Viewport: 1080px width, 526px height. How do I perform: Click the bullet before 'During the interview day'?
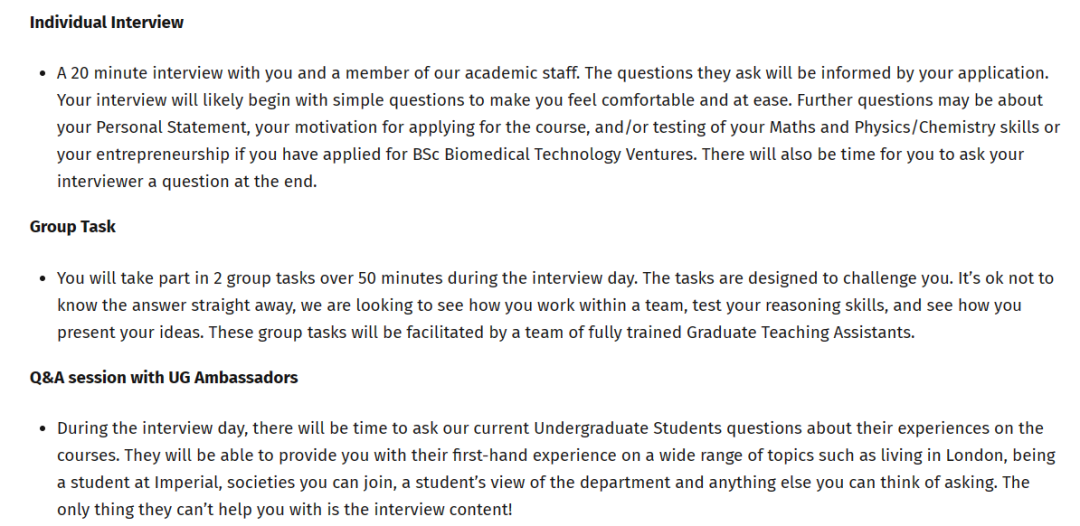tap(43, 429)
